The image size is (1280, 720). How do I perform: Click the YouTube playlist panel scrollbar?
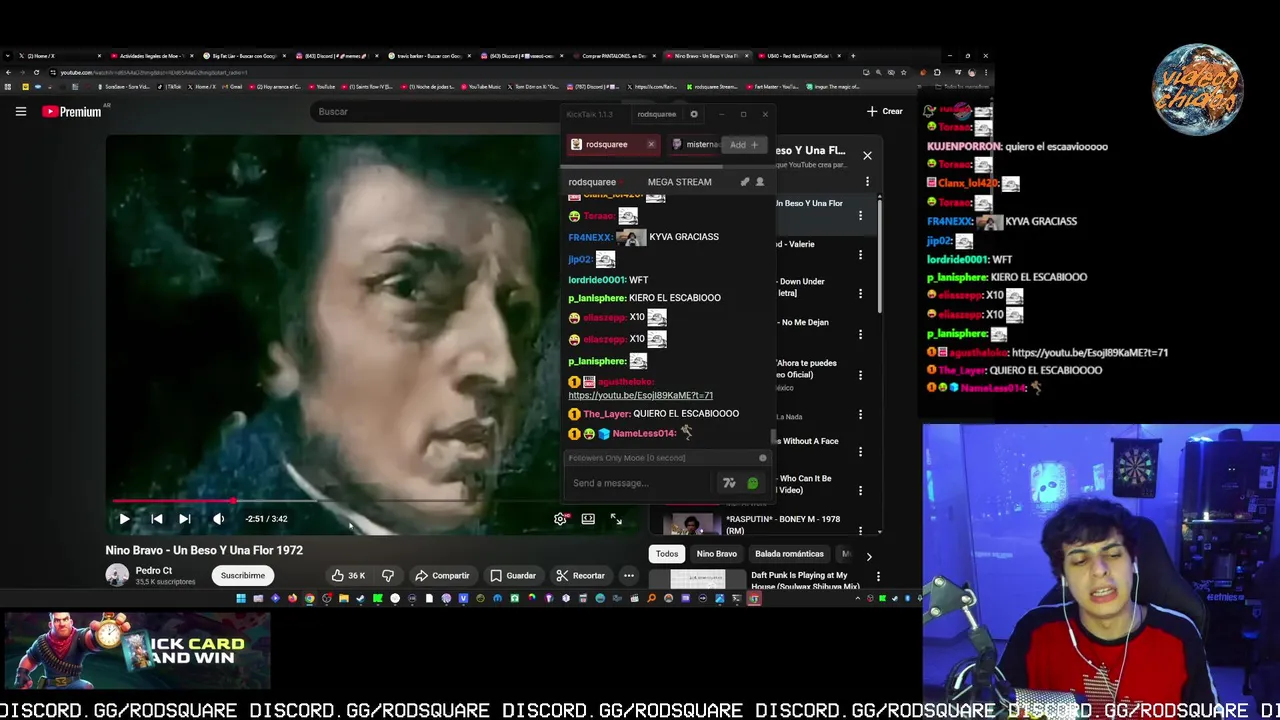click(880, 255)
